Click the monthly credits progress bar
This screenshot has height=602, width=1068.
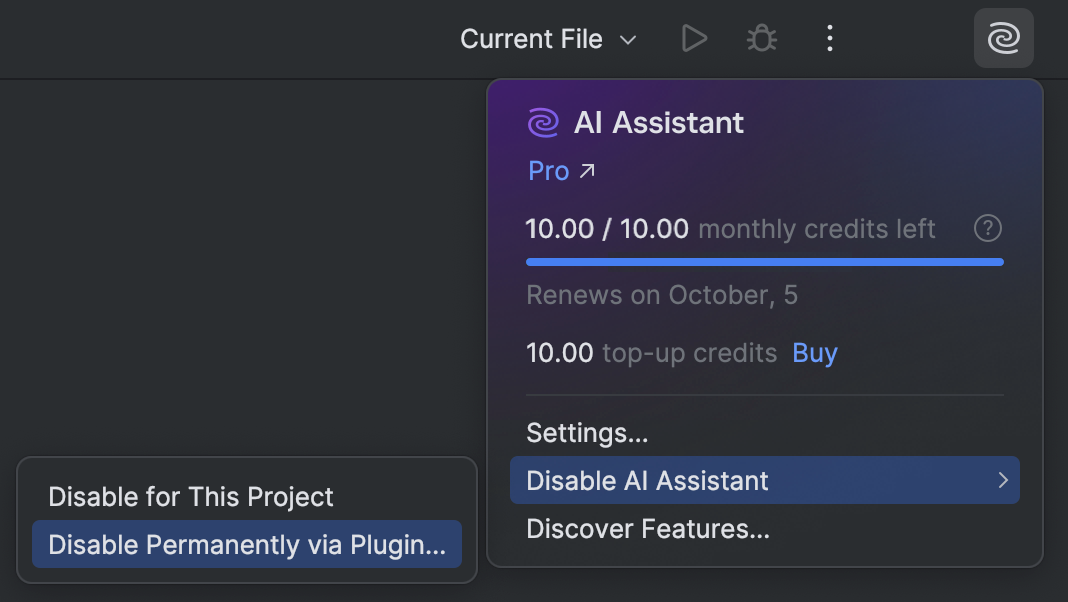[x=765, y=261]
